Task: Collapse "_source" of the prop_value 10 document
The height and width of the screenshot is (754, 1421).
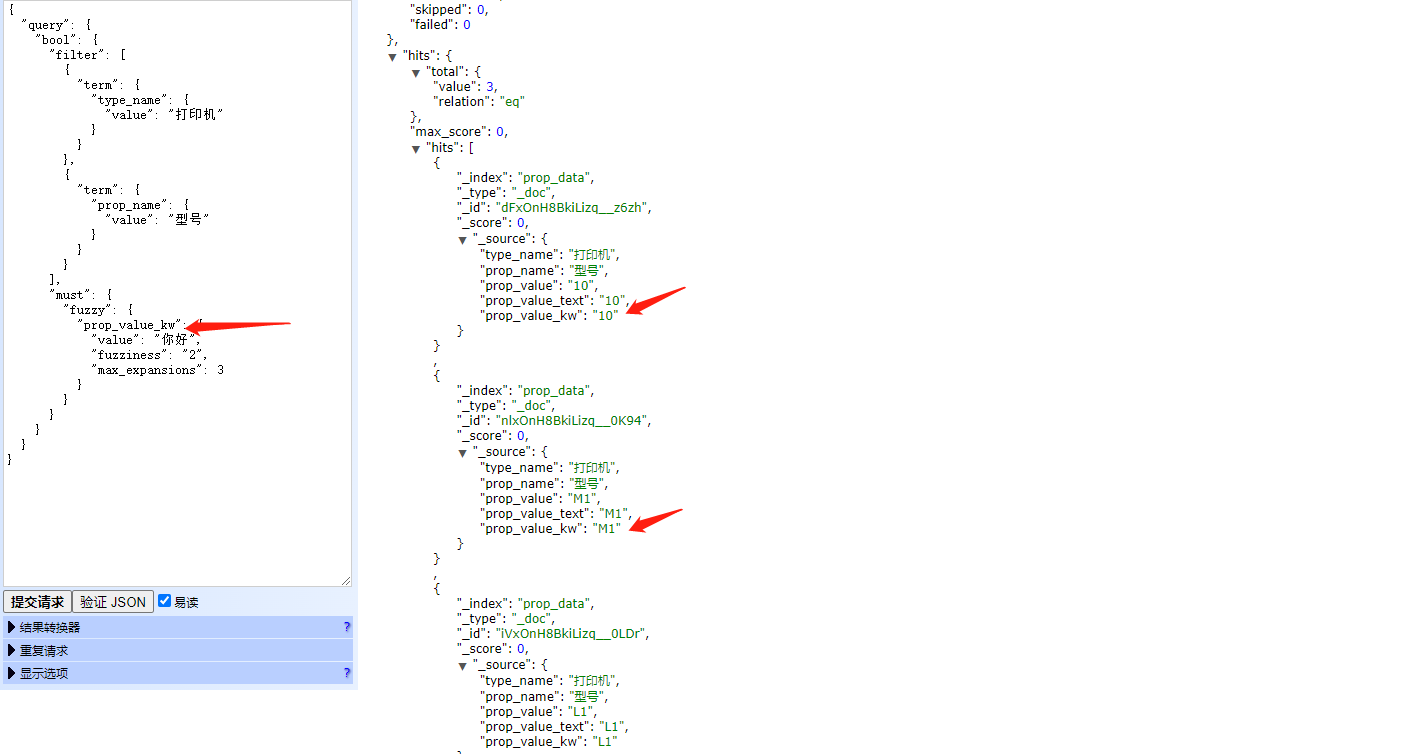Action: click(x=463, y=239)
